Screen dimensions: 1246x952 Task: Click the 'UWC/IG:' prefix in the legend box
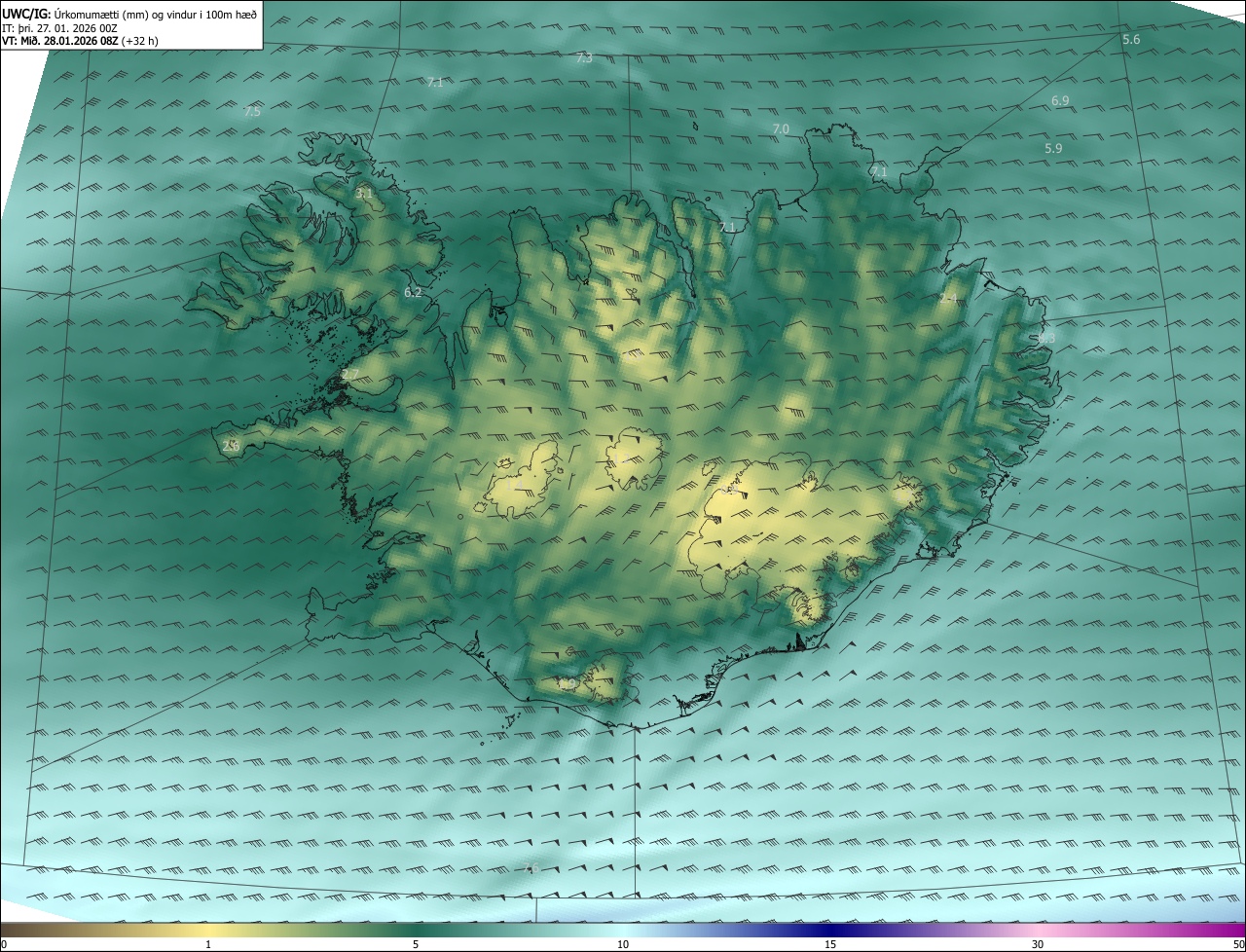point(26,13)
